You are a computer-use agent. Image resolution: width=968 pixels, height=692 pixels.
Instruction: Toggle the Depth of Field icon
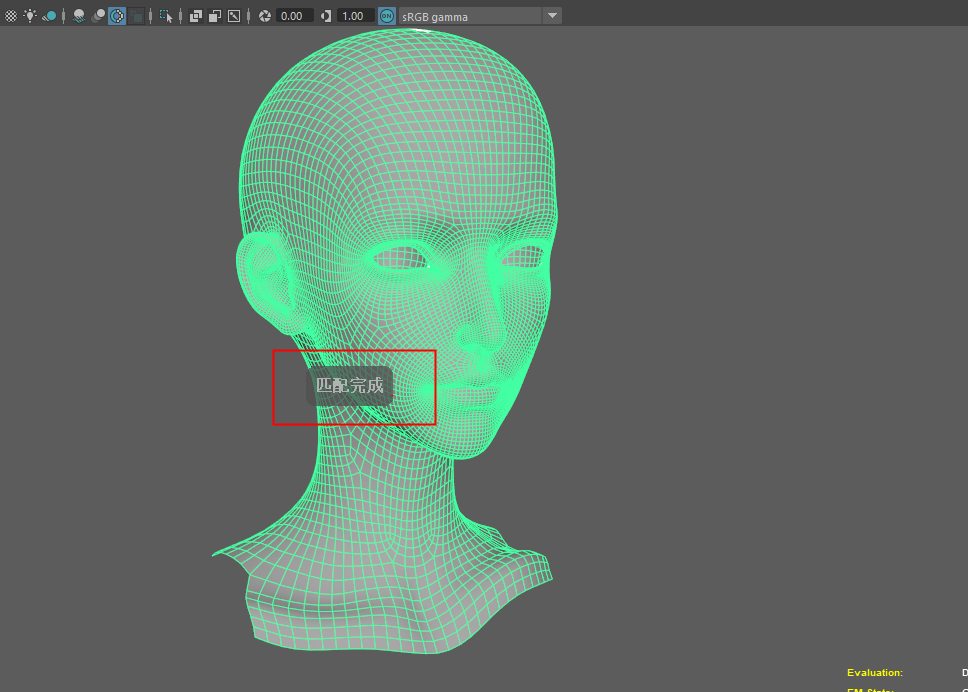[x=136, y=16]
